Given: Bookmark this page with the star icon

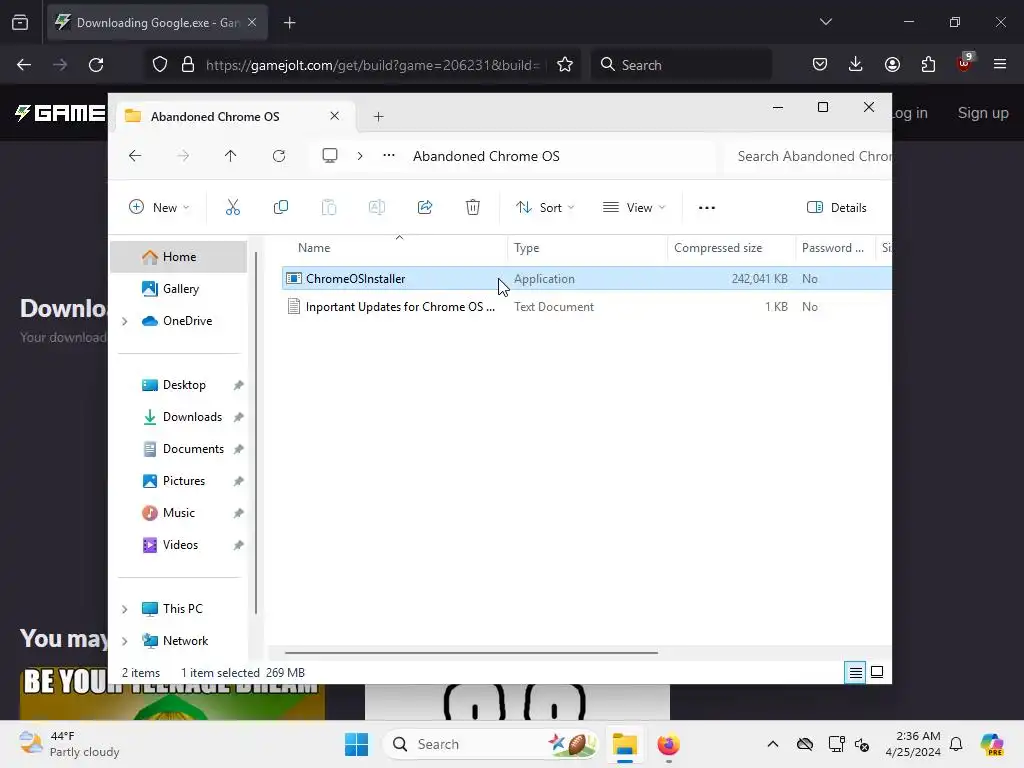Looking at the screenshot, I should click(x=565, y=65).
